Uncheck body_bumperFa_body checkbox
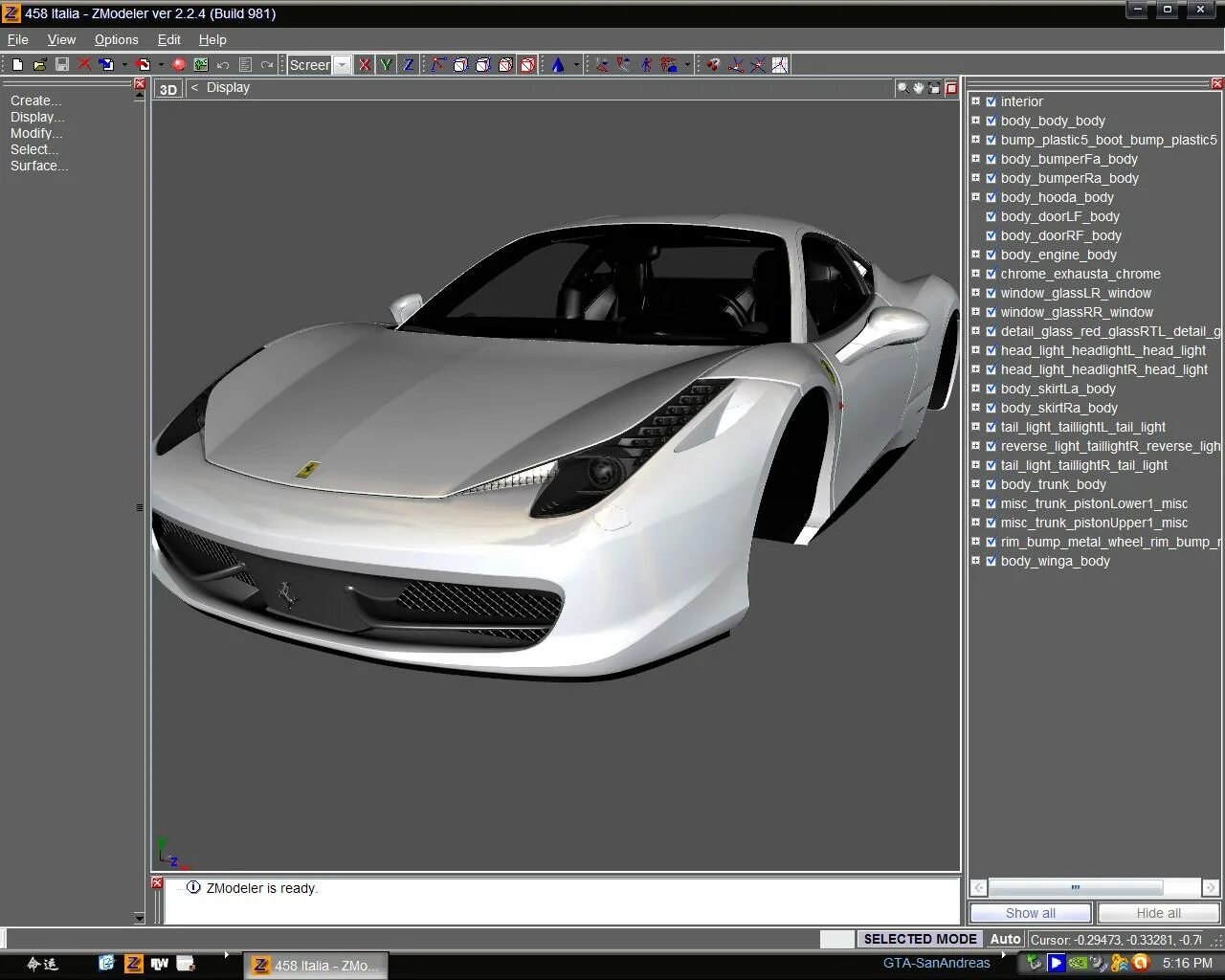Screen dimensions: 1225x980 (x=991, y=159)
